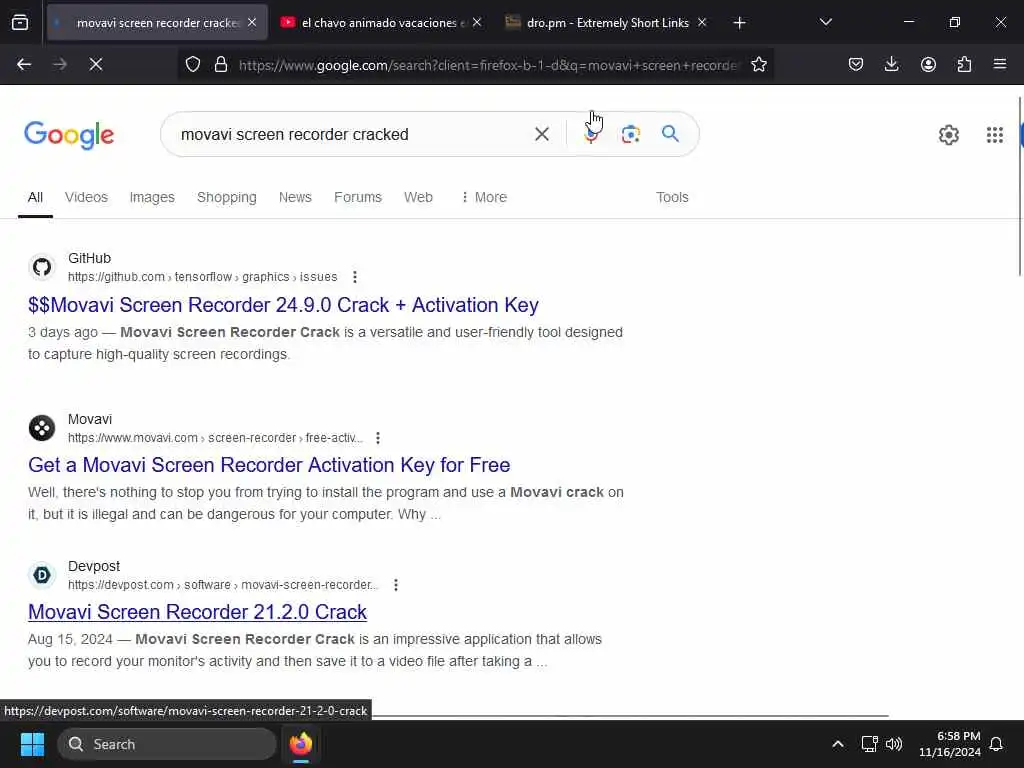This screenshot has width=1024, height=768.
Task: Focus the Google search input field
Action: (353, 135)
